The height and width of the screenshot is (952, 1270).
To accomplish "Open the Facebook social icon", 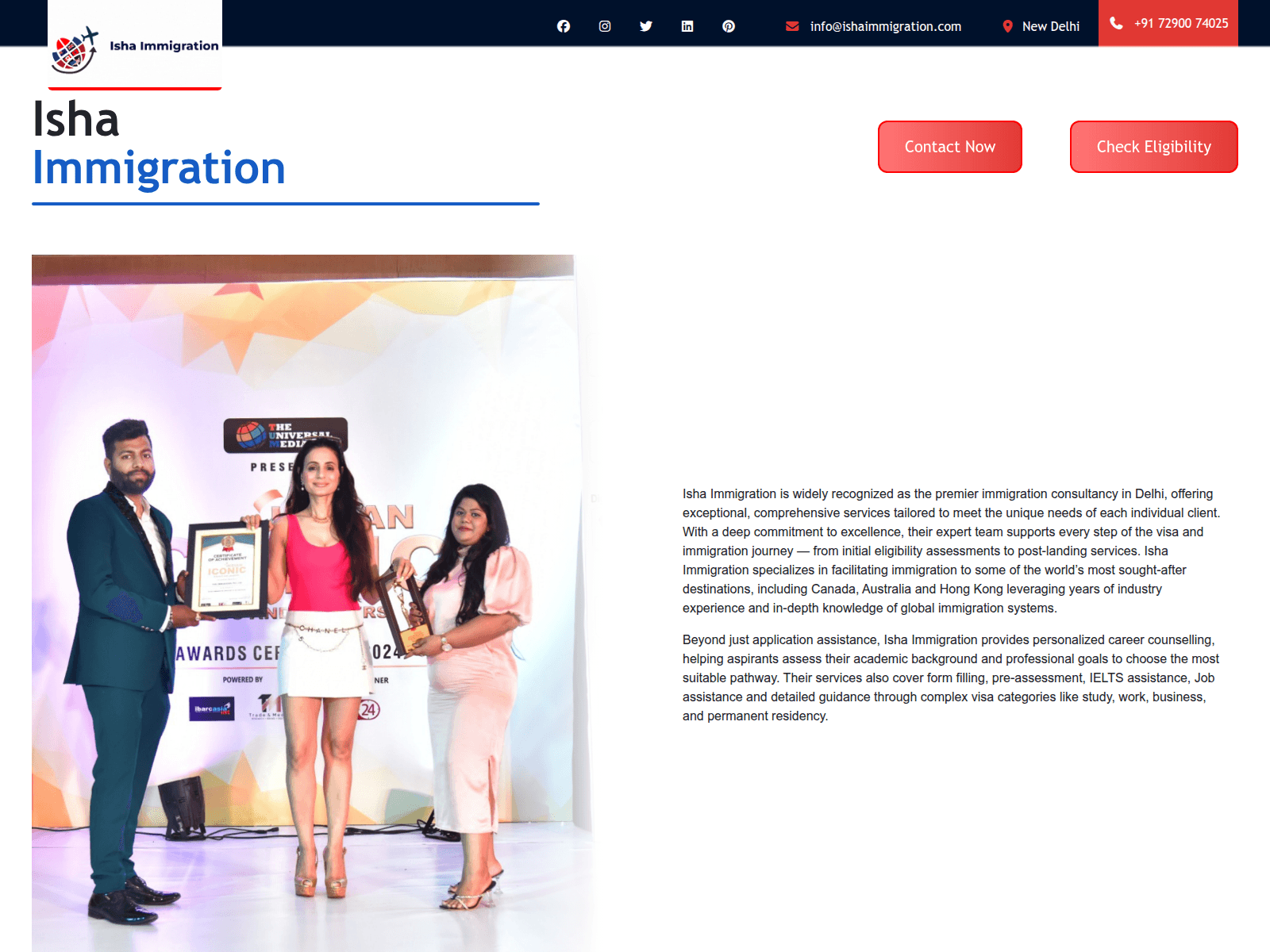I will coord(564,26).
